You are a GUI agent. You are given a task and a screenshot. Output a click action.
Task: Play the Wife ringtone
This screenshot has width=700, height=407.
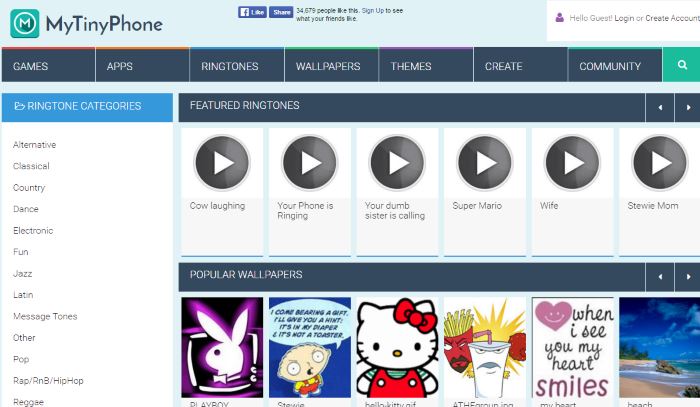pyautogui.click(x=572, y=162)
